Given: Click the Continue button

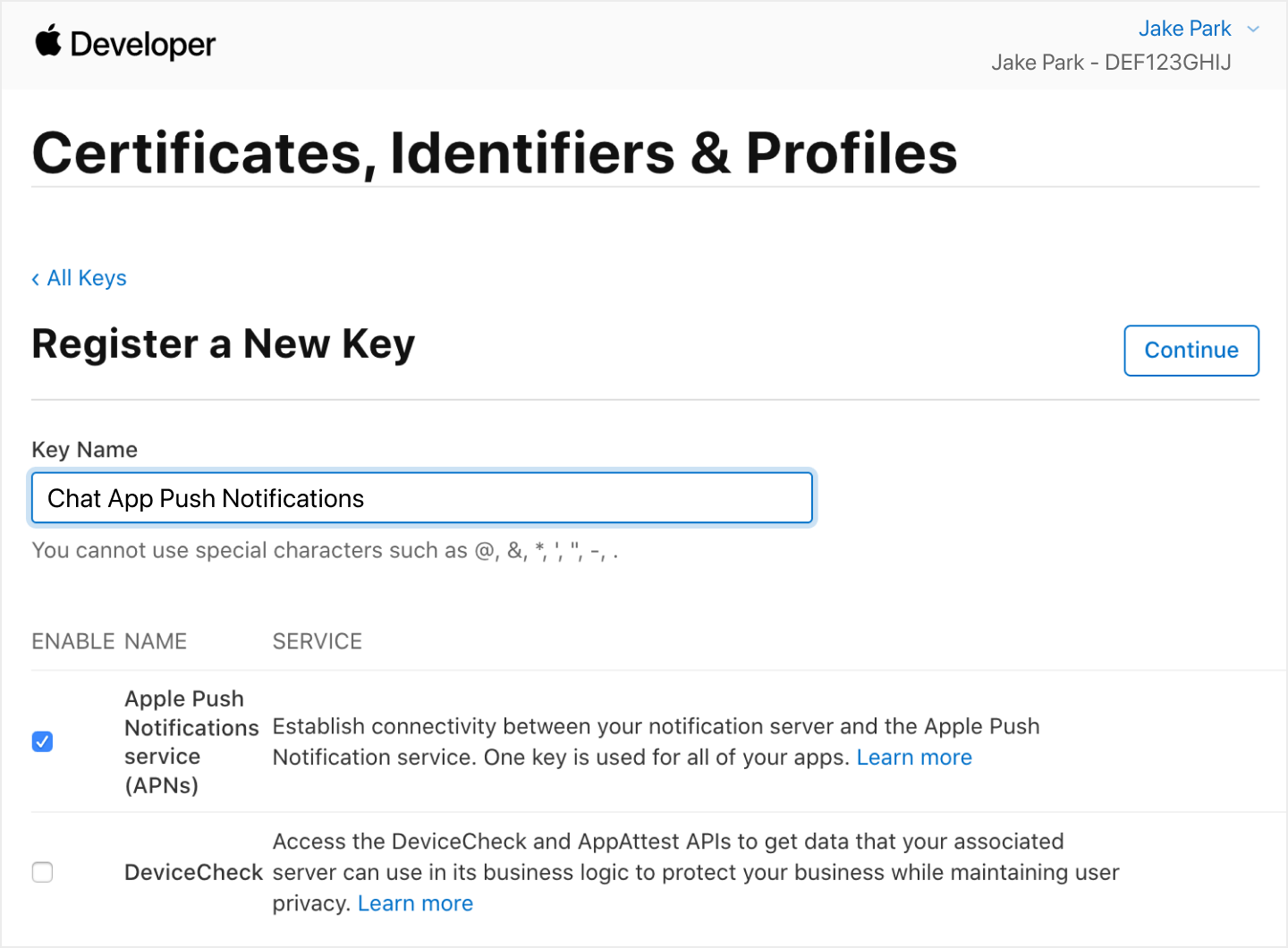Looking at the screenshot, I should coord(1191,351).
